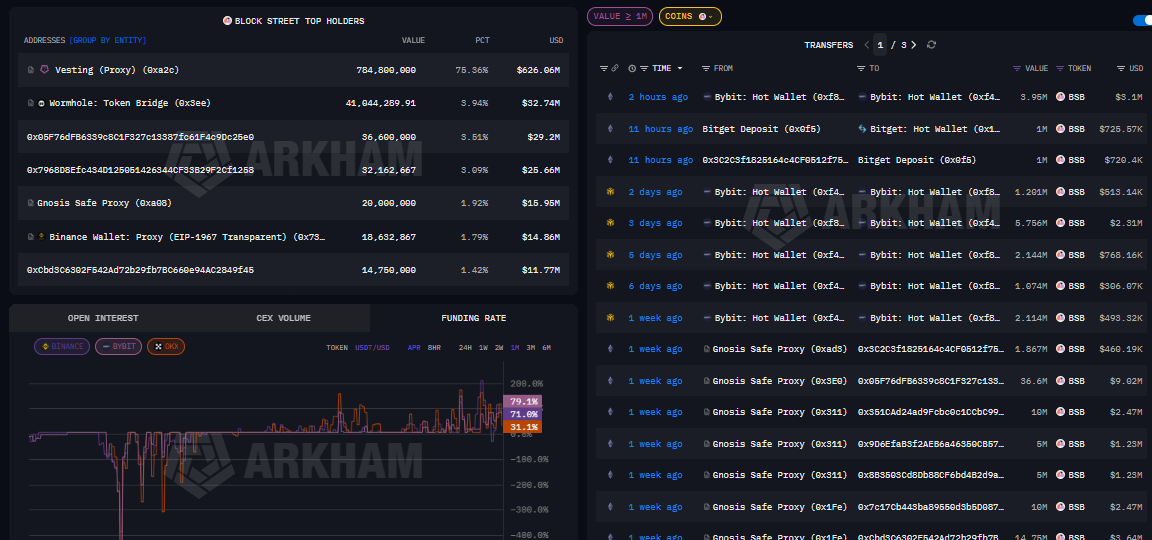Viewport: 1152px width, 540px height.
Task: Click the Ethereum icon on the 2 hours ago transfer
Action: [x=609, y=97]
